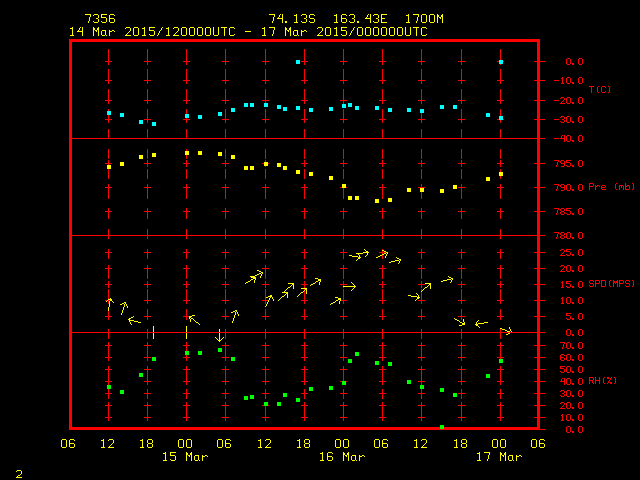Click the end time 17 Mar 2015/000000UTC
640x480 pixels.
click(345, 31)
